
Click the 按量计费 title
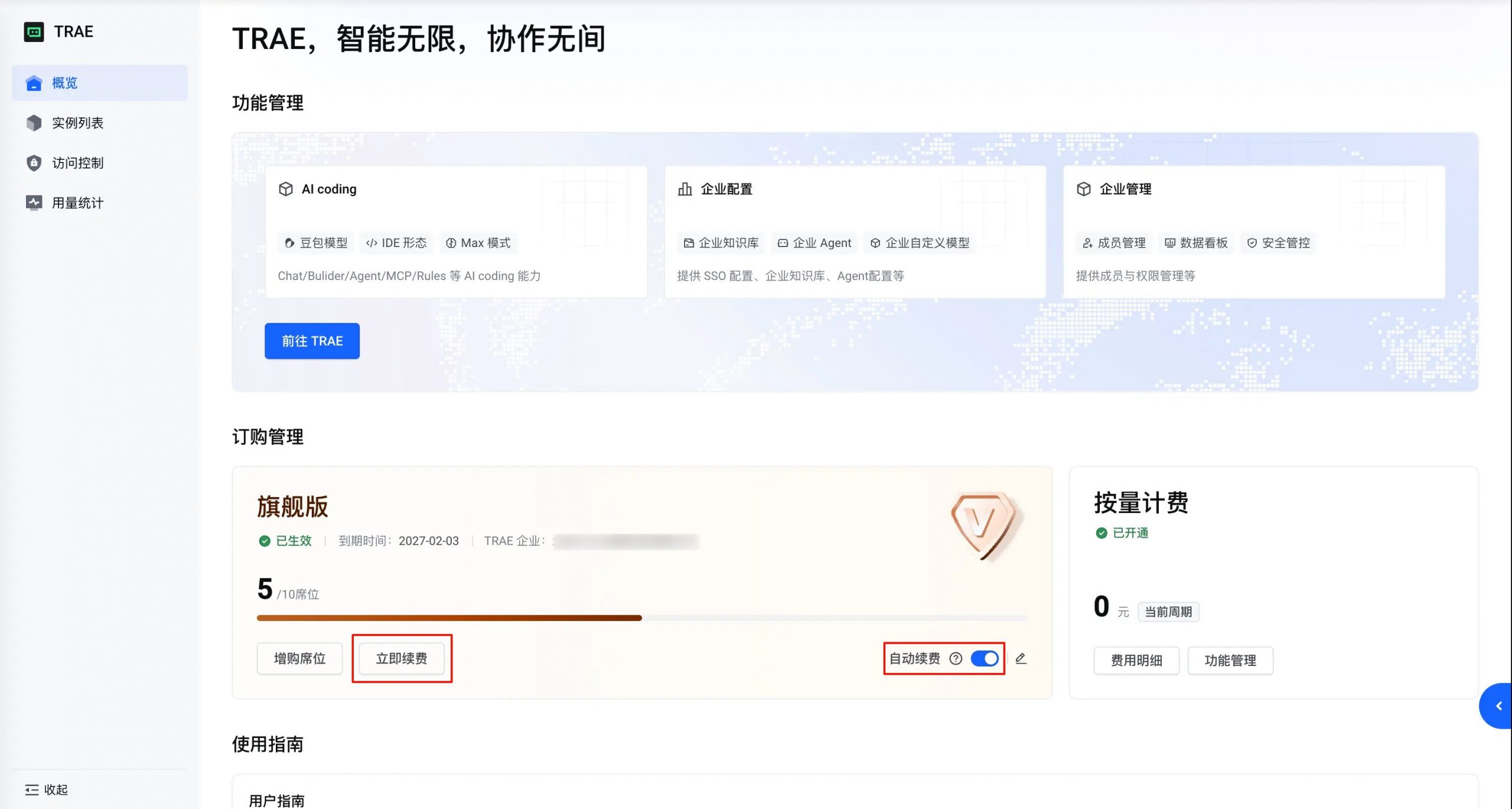[x=1140, y=503]
